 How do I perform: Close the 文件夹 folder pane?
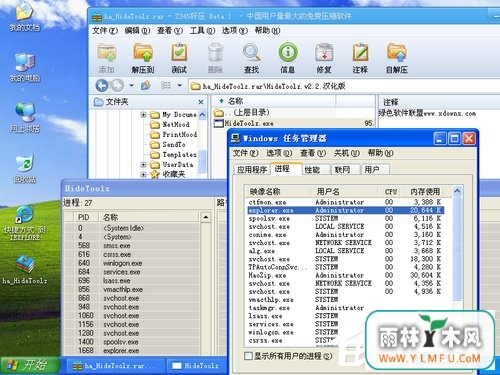point(201,102)
